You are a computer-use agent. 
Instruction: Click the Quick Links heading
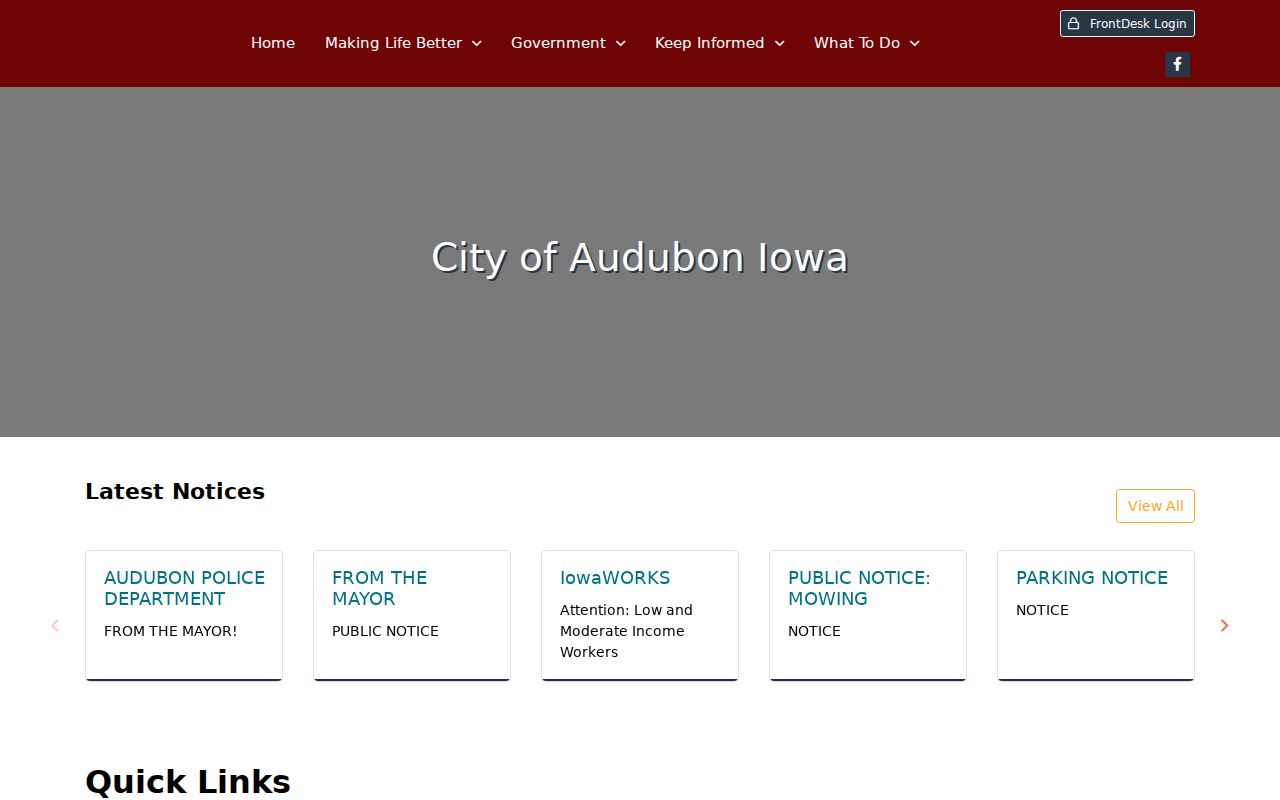pyautogui.click(x=188, y=782)
